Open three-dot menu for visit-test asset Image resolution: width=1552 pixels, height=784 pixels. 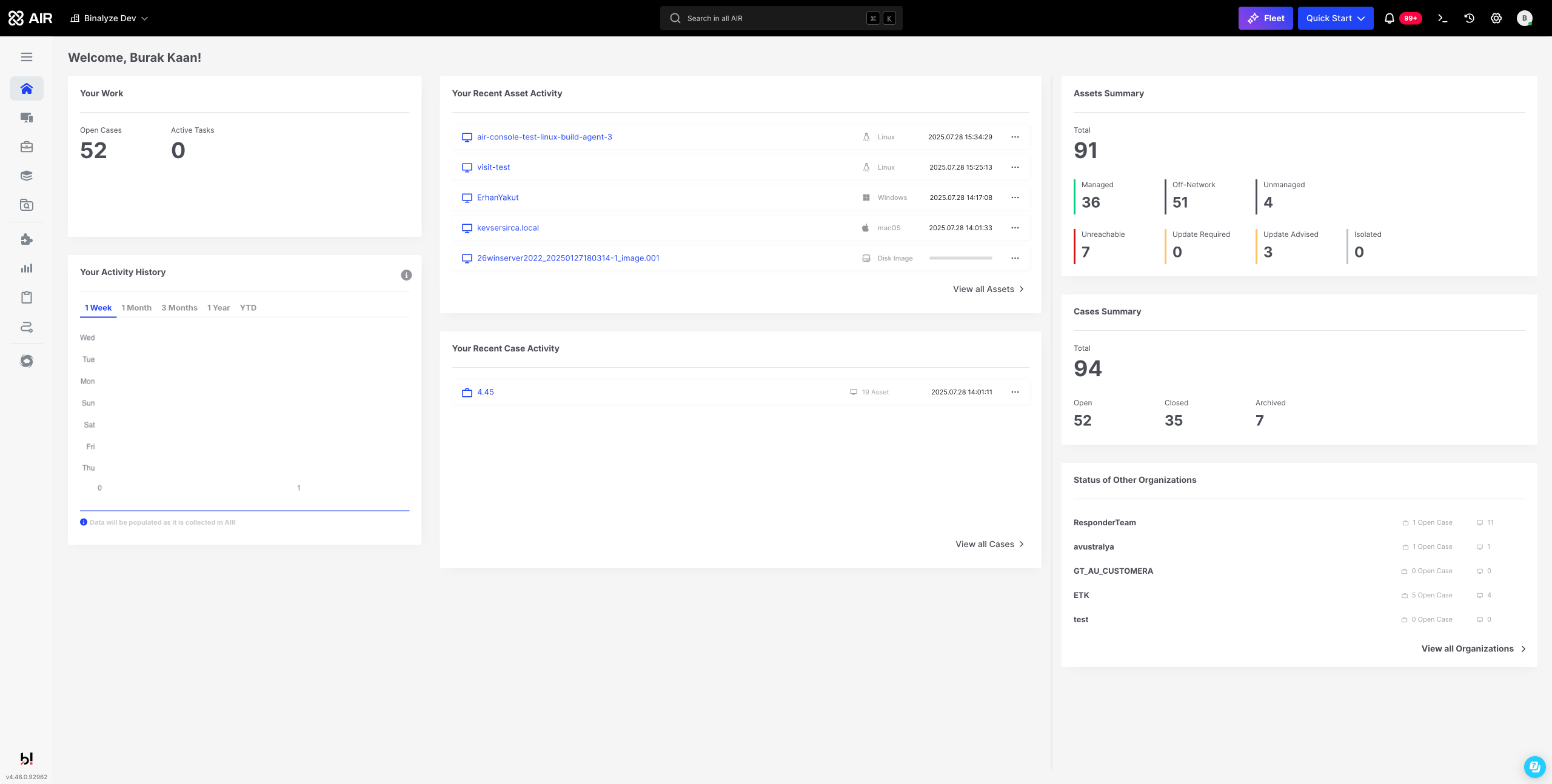pyautogui.click(x=1015, y=167)
